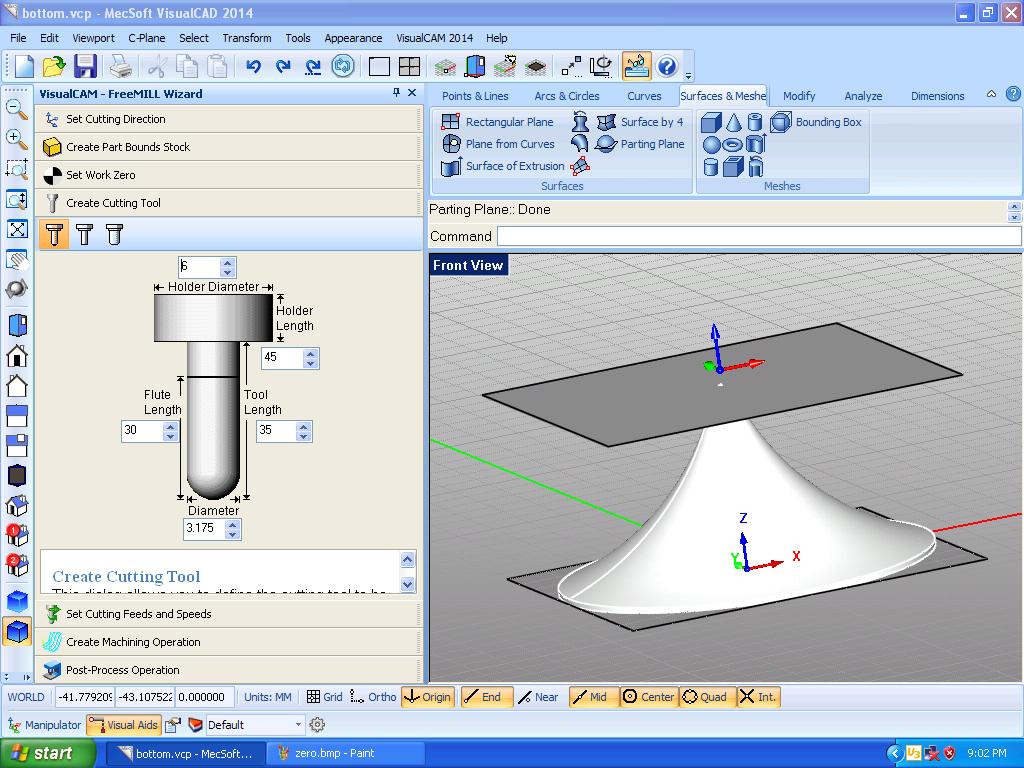Toggle the Int. snap

(x=759, y=697)
